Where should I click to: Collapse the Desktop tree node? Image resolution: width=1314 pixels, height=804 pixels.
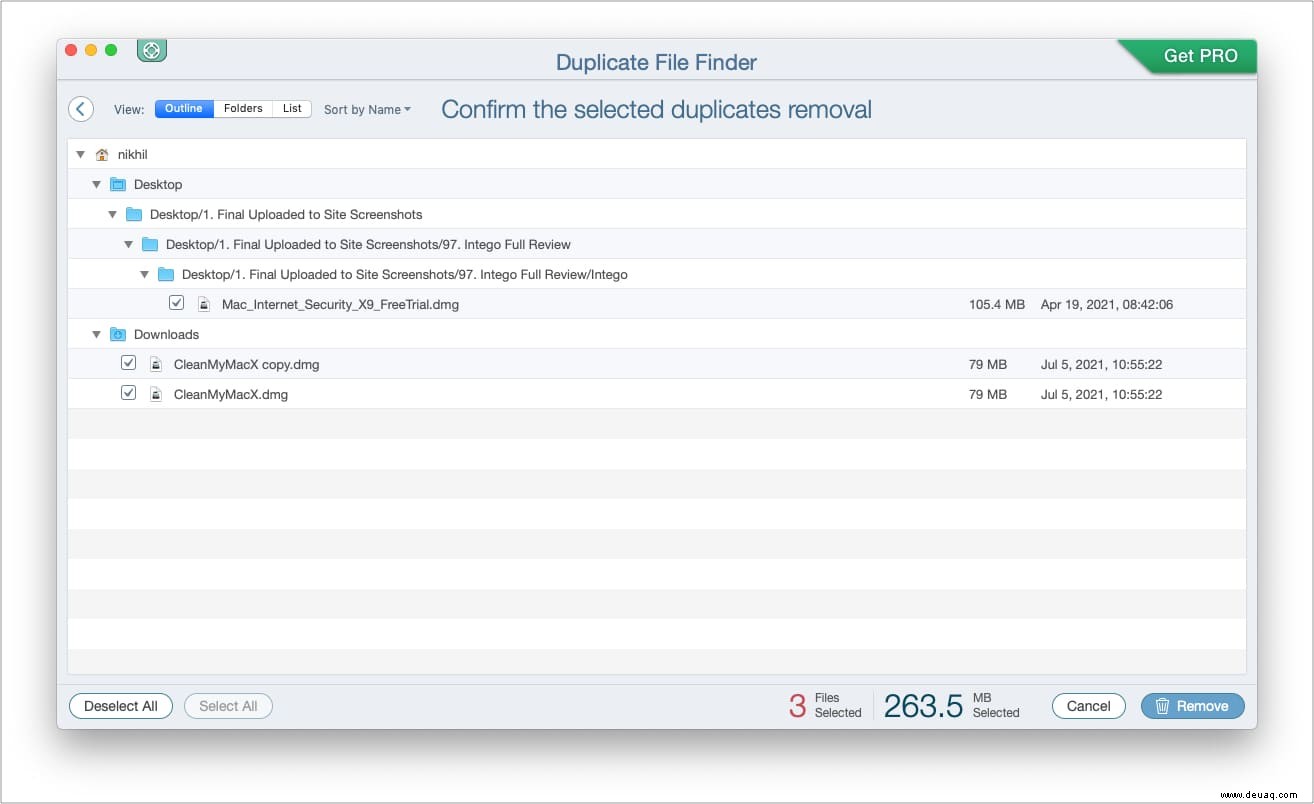pos(97,185)
